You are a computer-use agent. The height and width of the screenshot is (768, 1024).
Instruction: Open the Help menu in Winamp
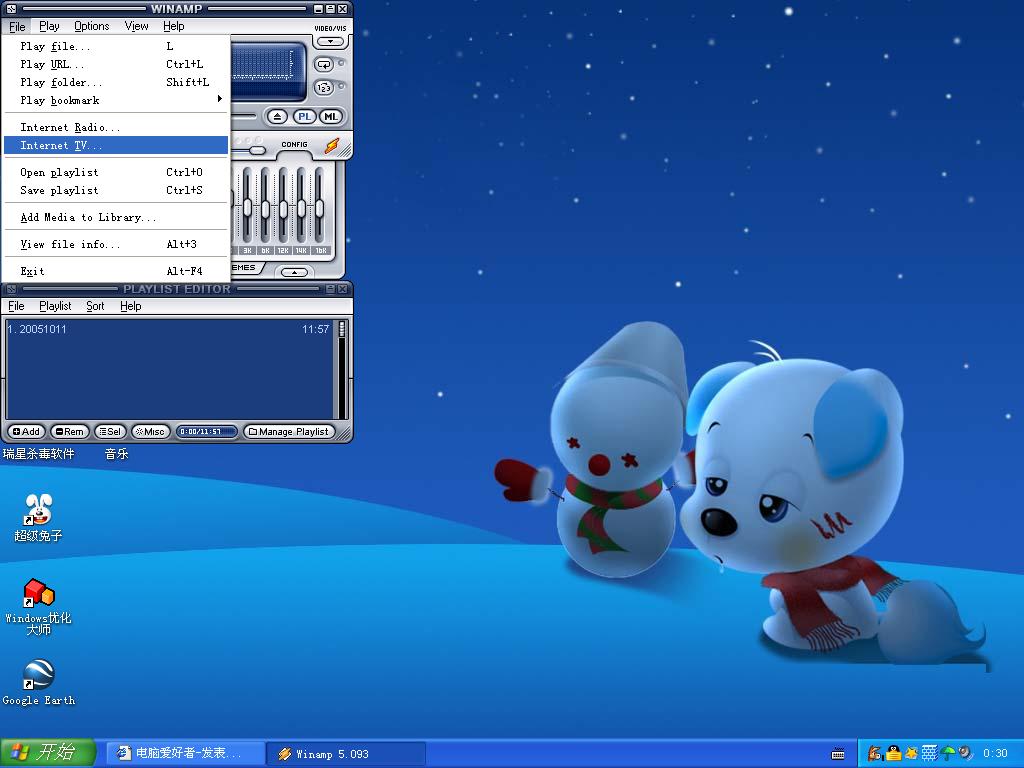174,26
